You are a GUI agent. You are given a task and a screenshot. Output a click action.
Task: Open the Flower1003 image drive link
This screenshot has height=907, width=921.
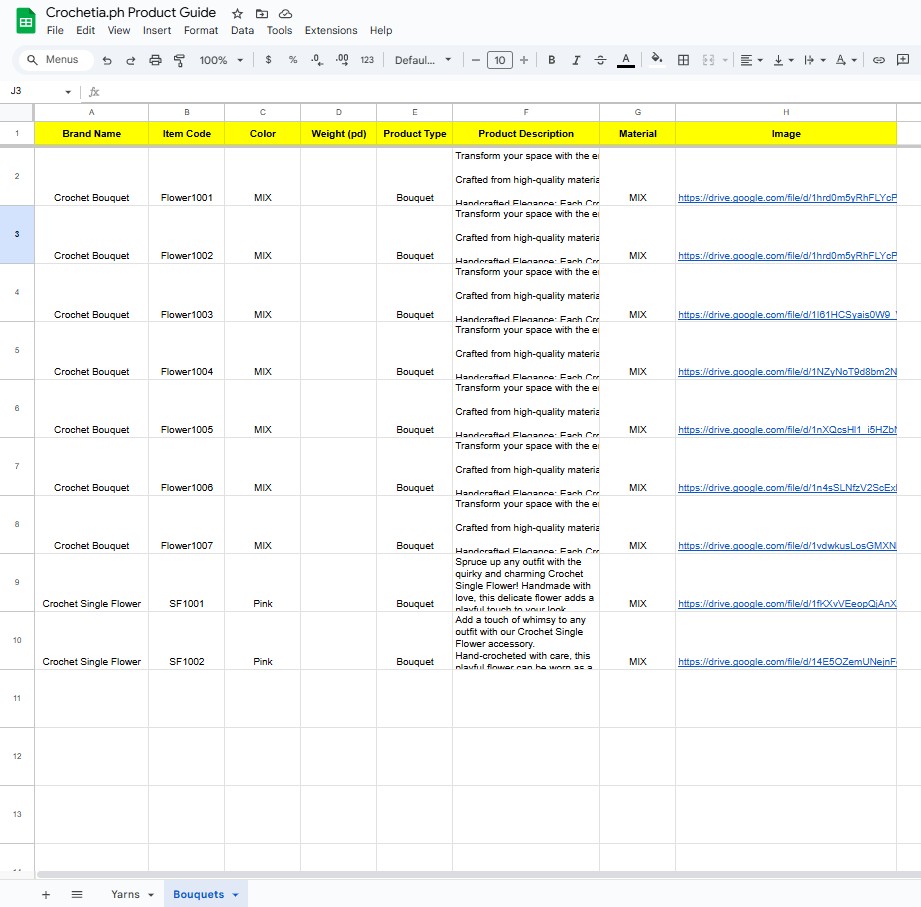[x=787, y=314]
